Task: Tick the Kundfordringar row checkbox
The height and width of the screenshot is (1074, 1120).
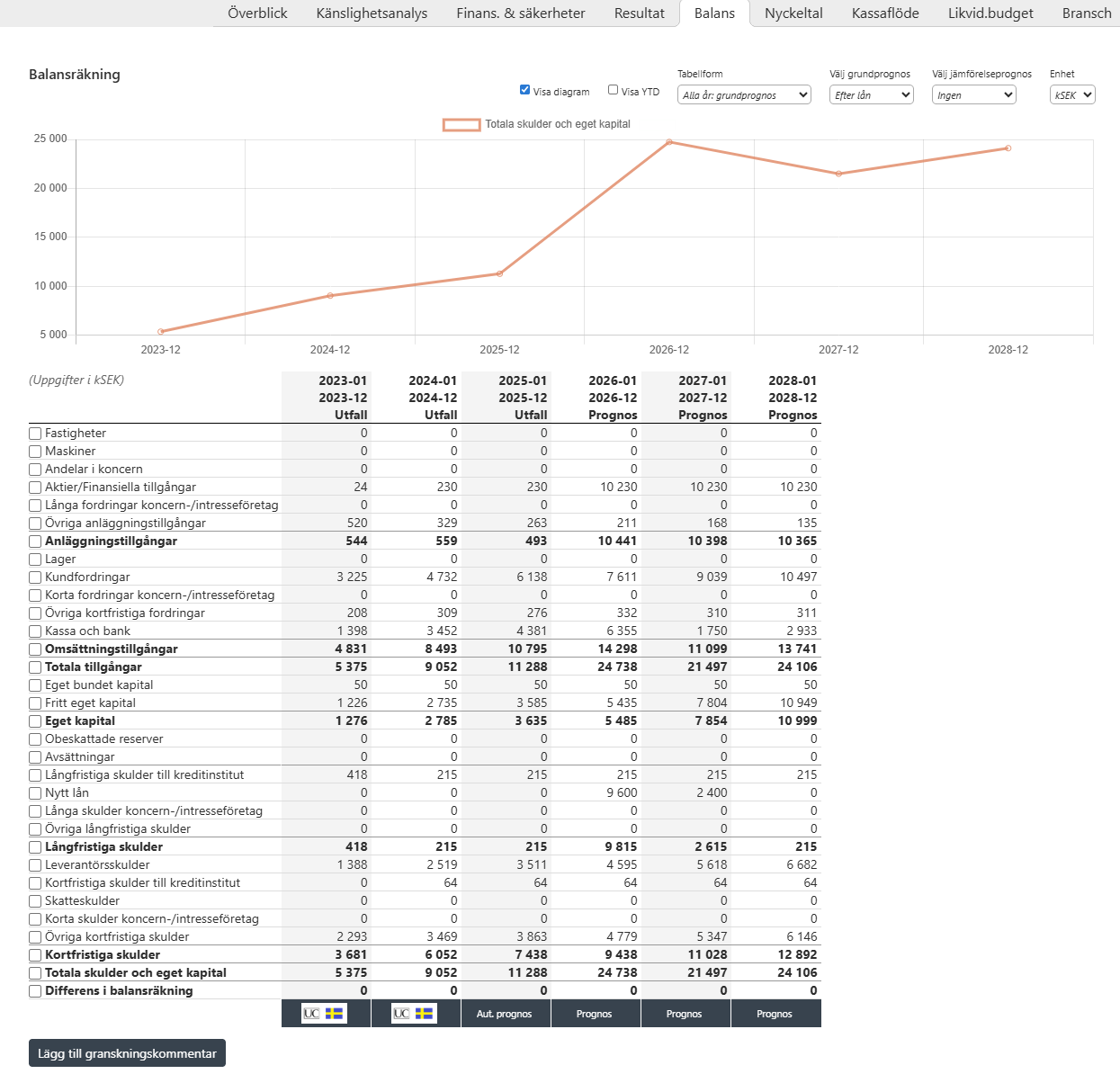Action: point(35,577)
